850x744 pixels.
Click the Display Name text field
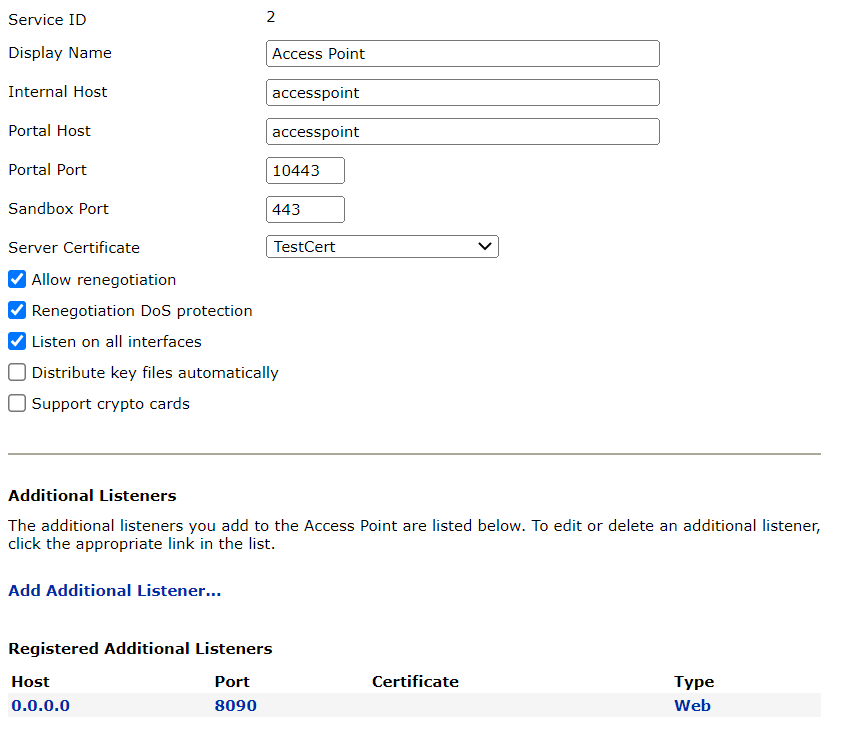click(x=462, y=54)
